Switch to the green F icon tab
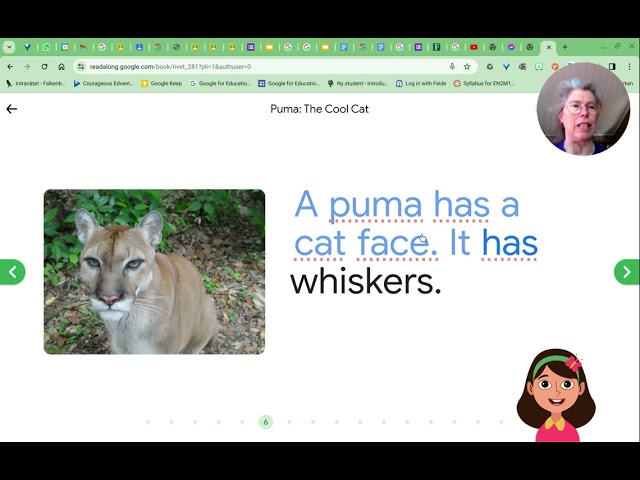The image size is (640, 480). pyautogui.click(x=436, y=47)
